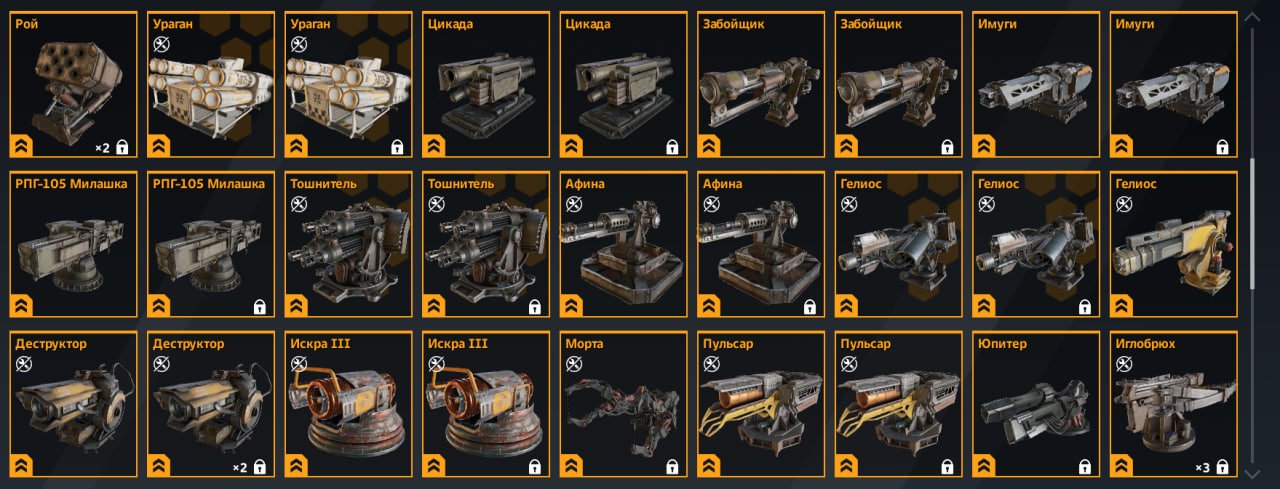Viewport: 1280px width, 489px height.
Task: Click the upgrade chevron icon on Юпитер card
Action: pyautogui.click(x=984, y=466)
